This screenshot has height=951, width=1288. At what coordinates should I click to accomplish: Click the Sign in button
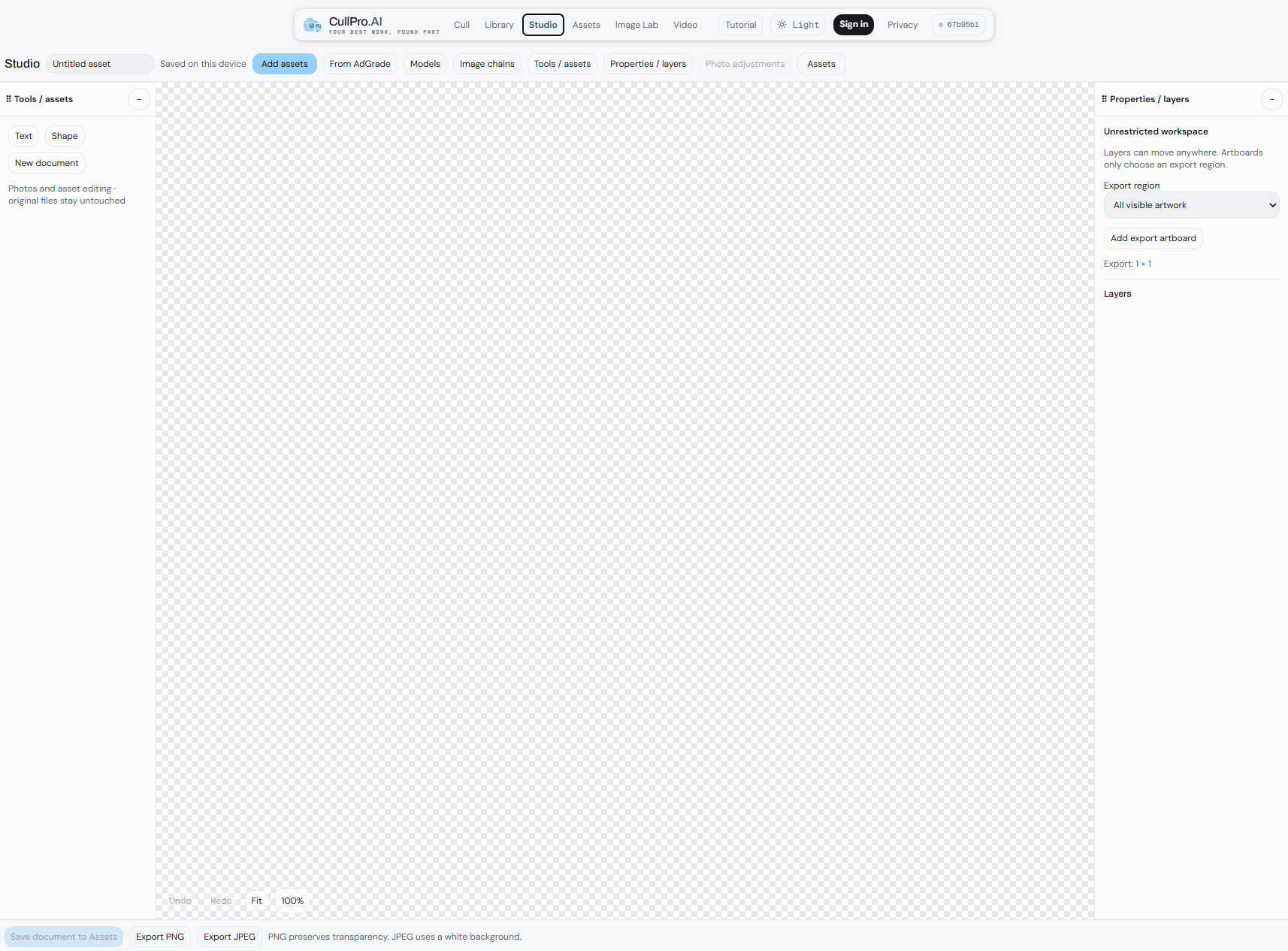(x=854, y=25)
